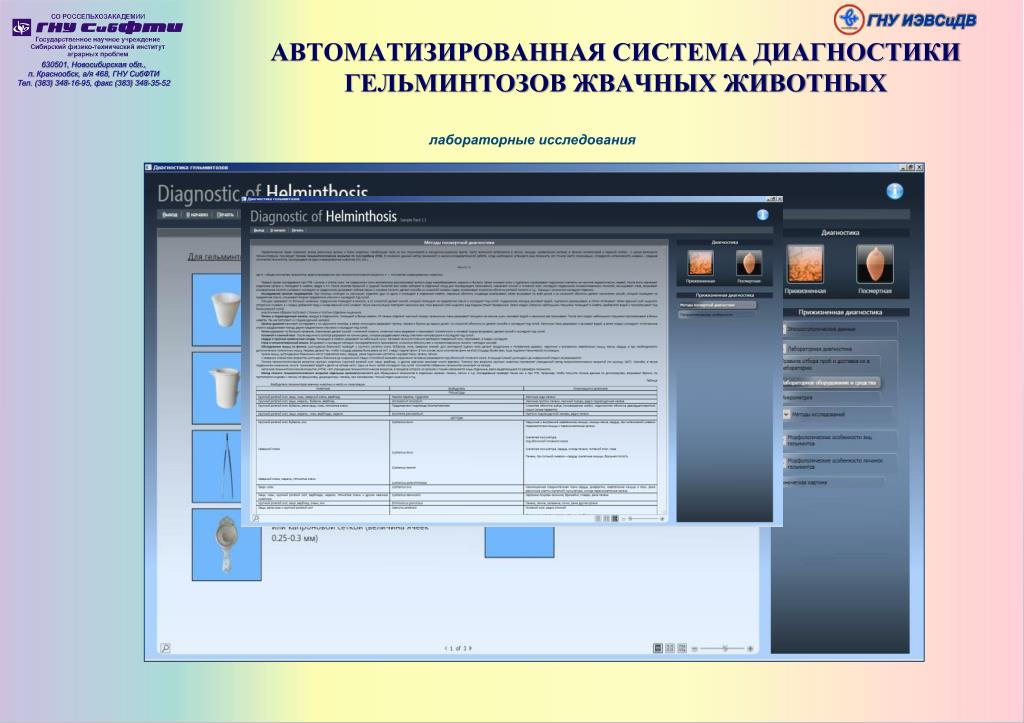Select Методы посмертной диагностики in front window
Image resolution: width=1024 pixels, height=723 pixels.
(717, 305)
